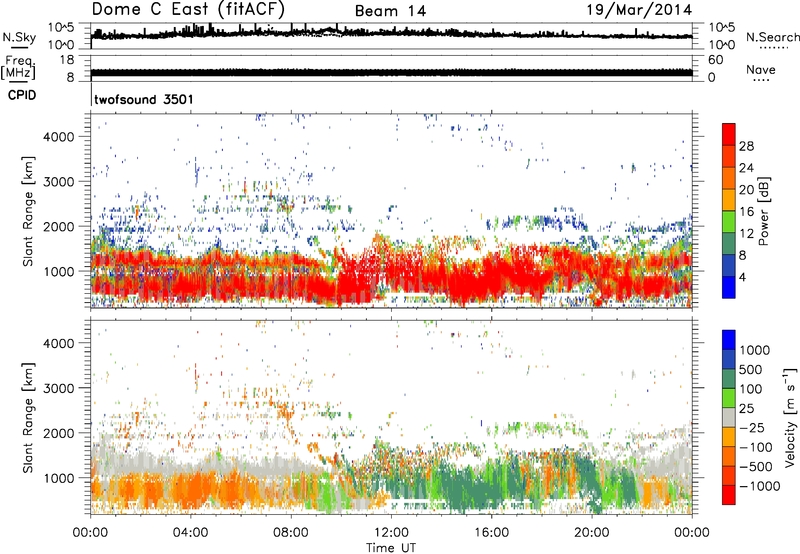
Task: Click the '28' tick on power colorbar
Action: (x=746, y=146)
